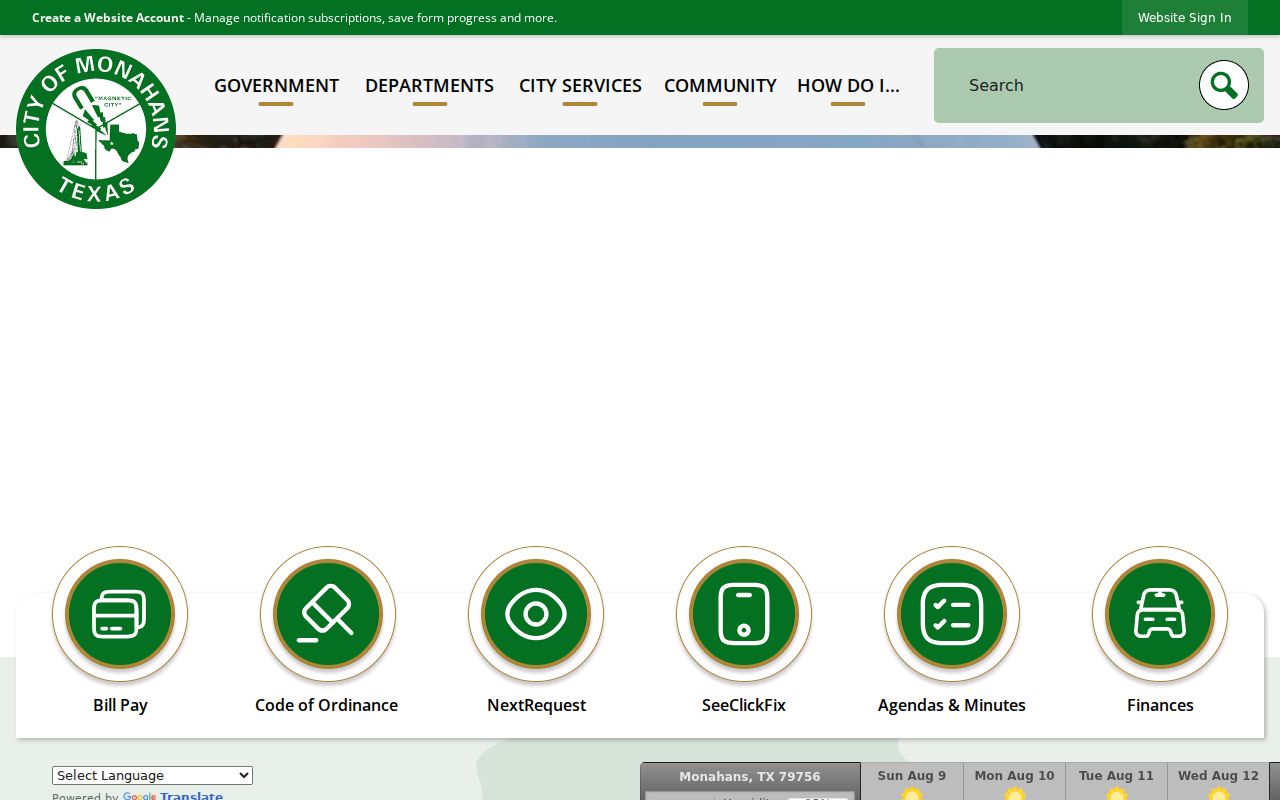Image resolution: width=1280 pixels, height=800 pixels.
Task: Open the Community menu
Action: tap(720, 86)
